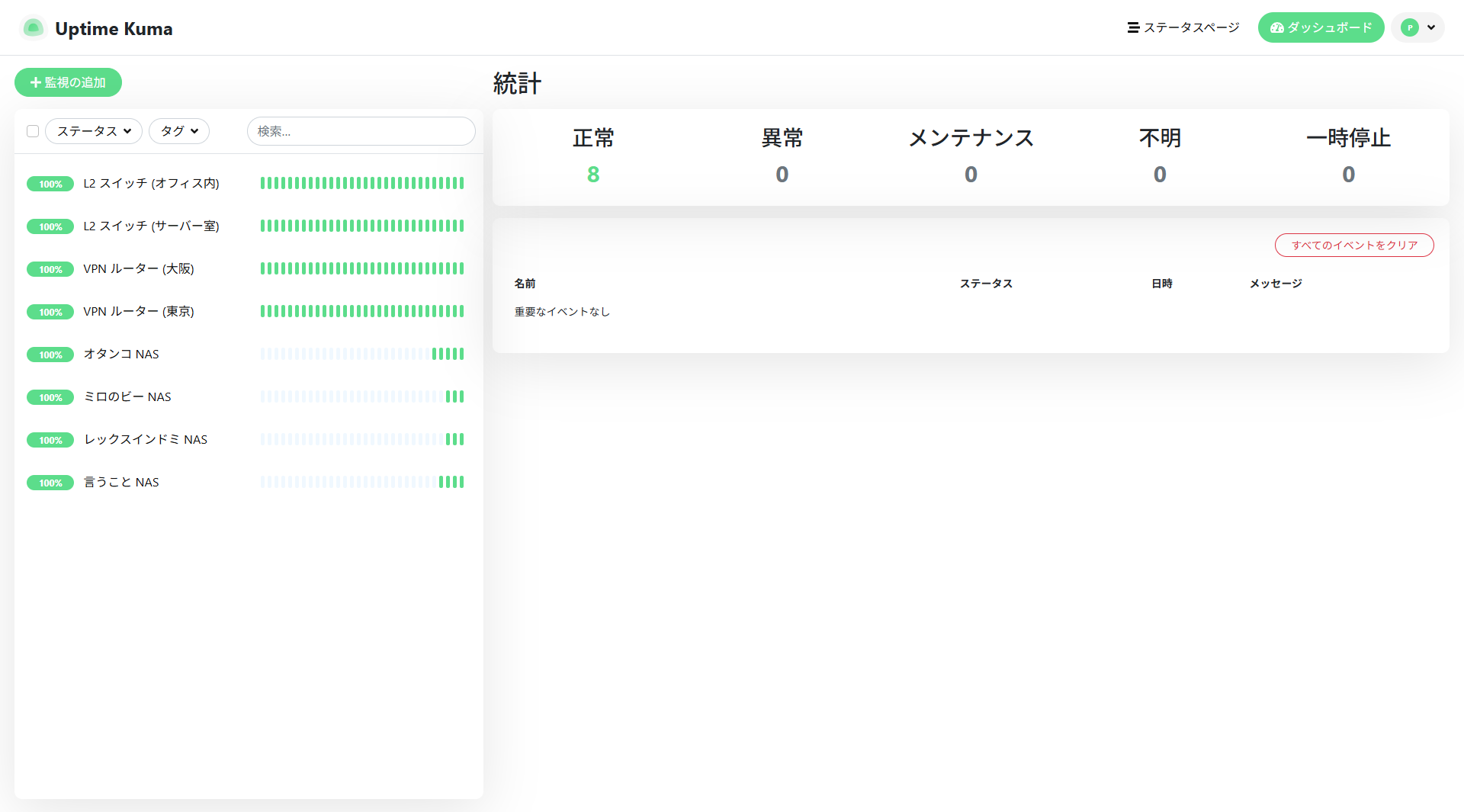Click 100% badge of オタンコ NAS
This screenshot has width=1464, height=812.
pyautogui.click(x=50, y=355)
